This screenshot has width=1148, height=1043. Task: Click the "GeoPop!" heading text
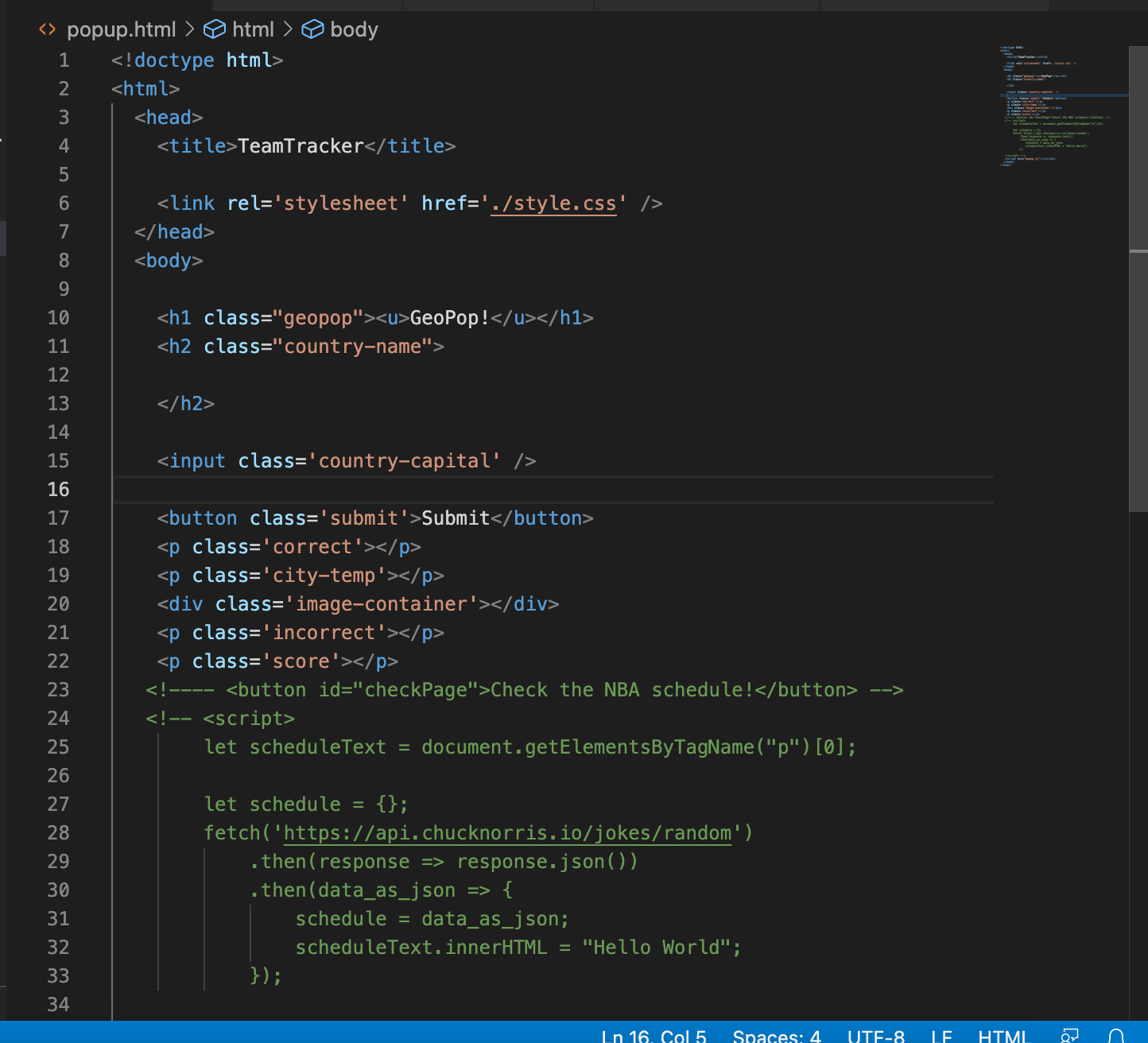coord(450,318)
